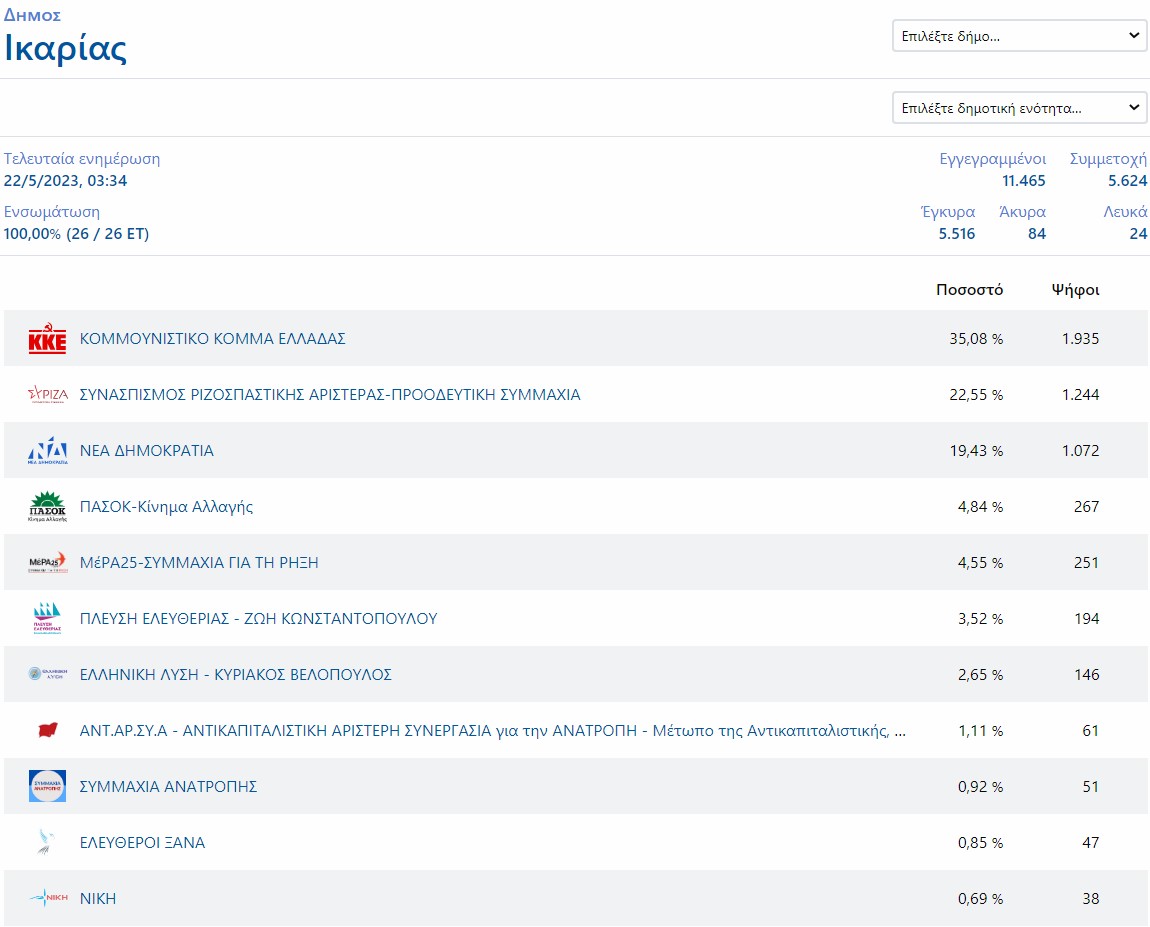This screenshot has height=927, width=1150.
Task: Click the Τελευταία ενημέρωση label
Action: click(x=81, y=158)
